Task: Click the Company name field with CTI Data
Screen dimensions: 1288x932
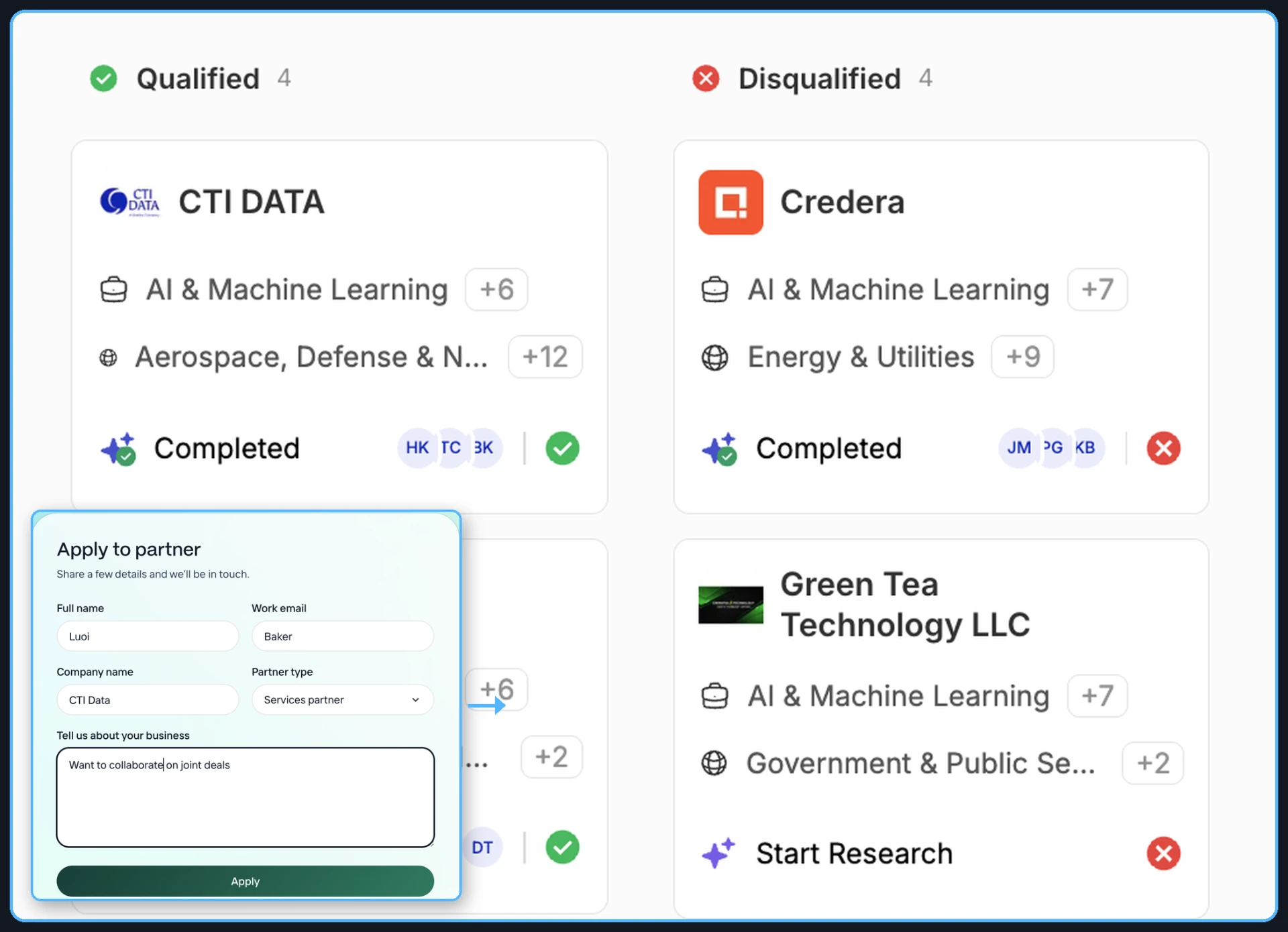Action: click(148, 699)
